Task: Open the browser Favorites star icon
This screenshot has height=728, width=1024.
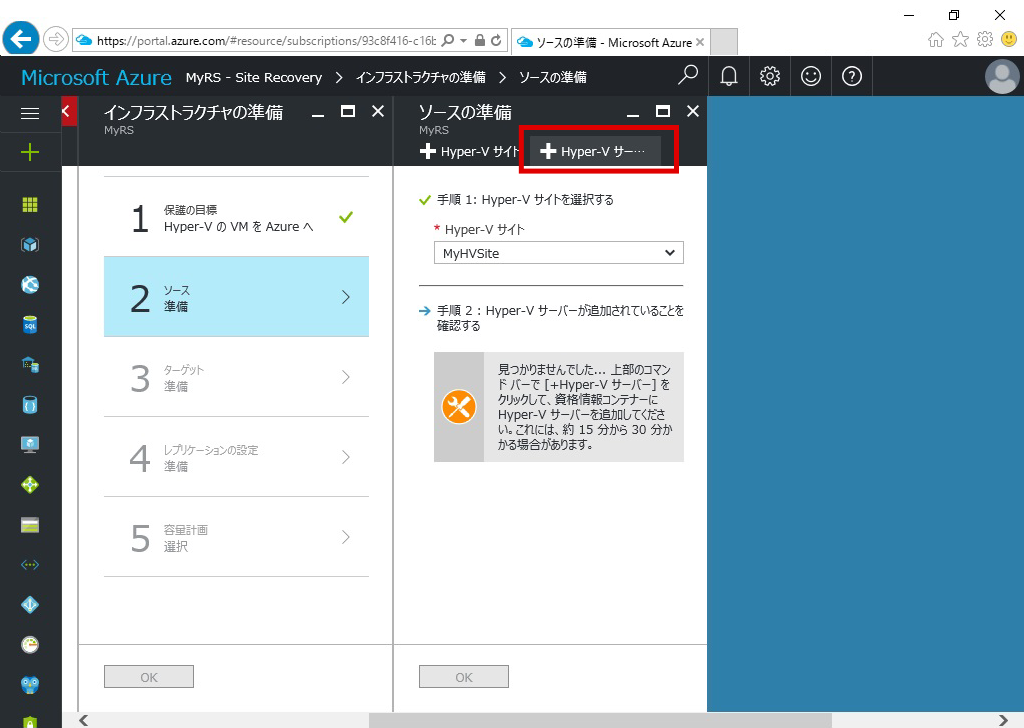Action: 960,40
